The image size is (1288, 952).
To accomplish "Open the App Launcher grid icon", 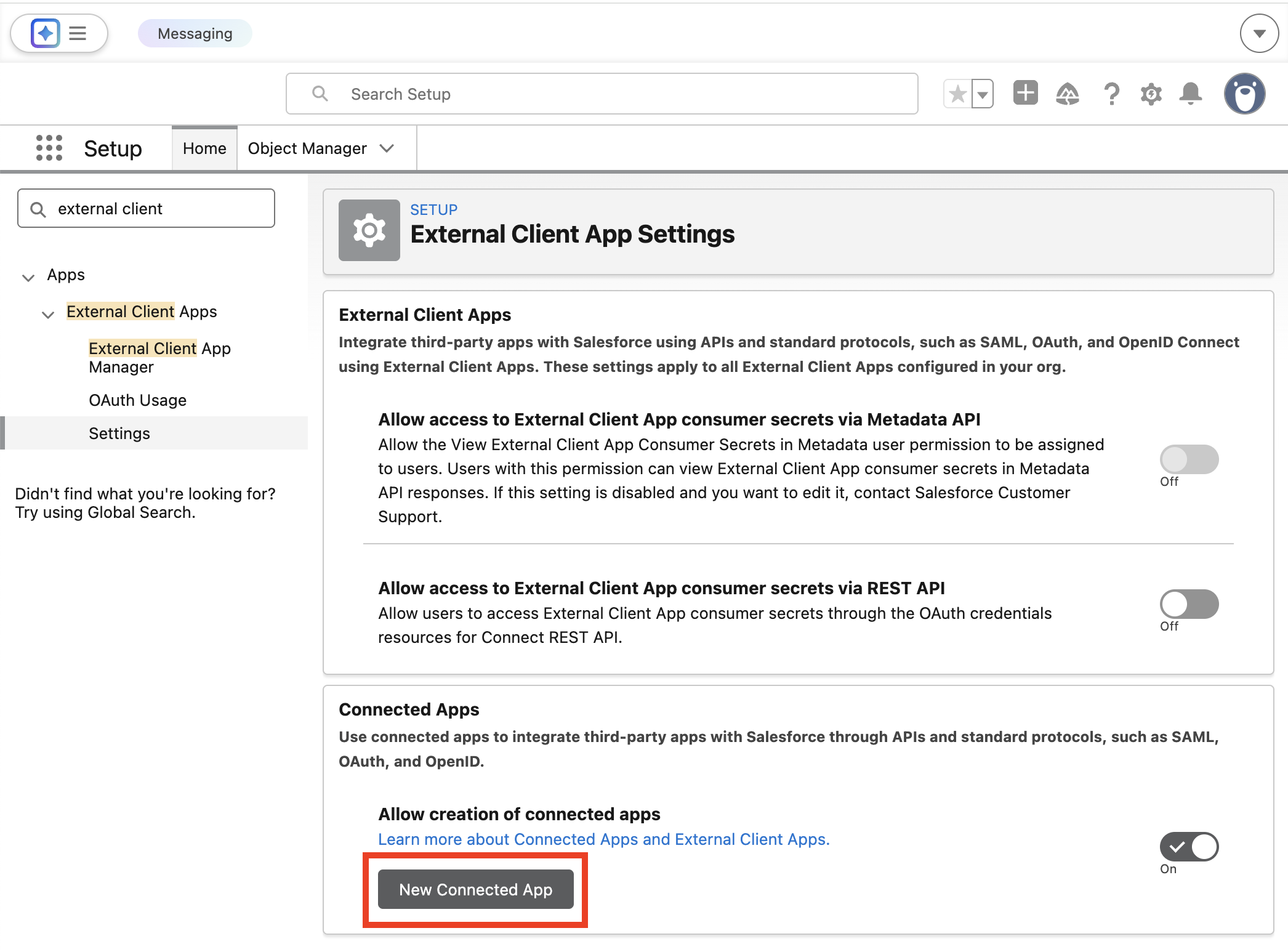I will click(49, 148).
